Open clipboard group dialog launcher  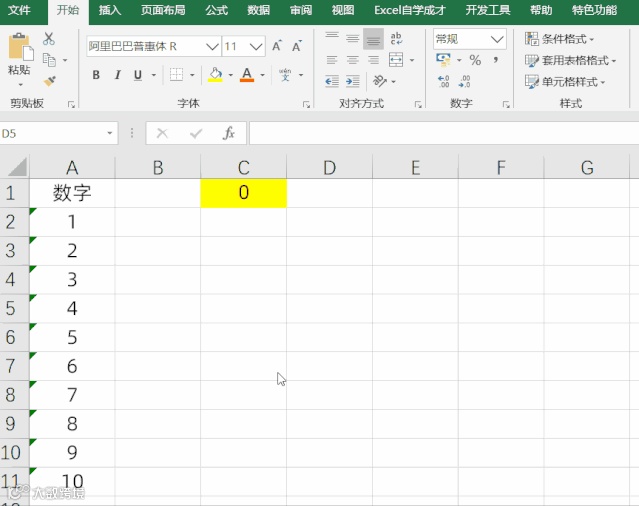(71, 105)
